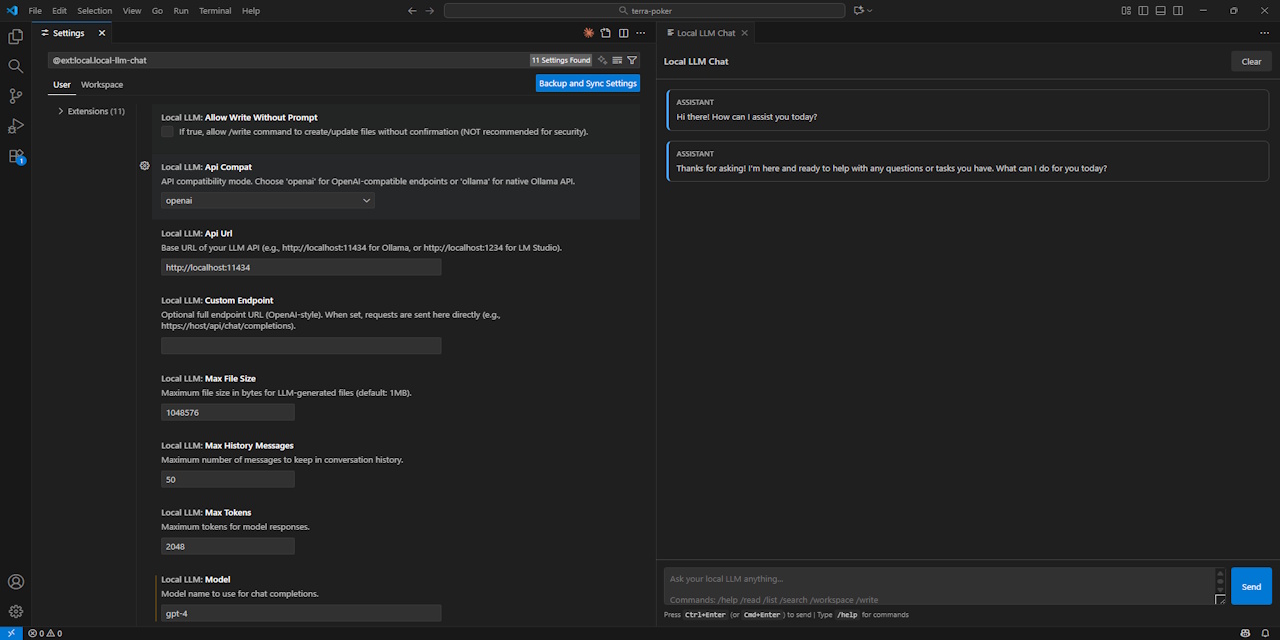Open errors and warnings in status bar

(x=45, y=633)
